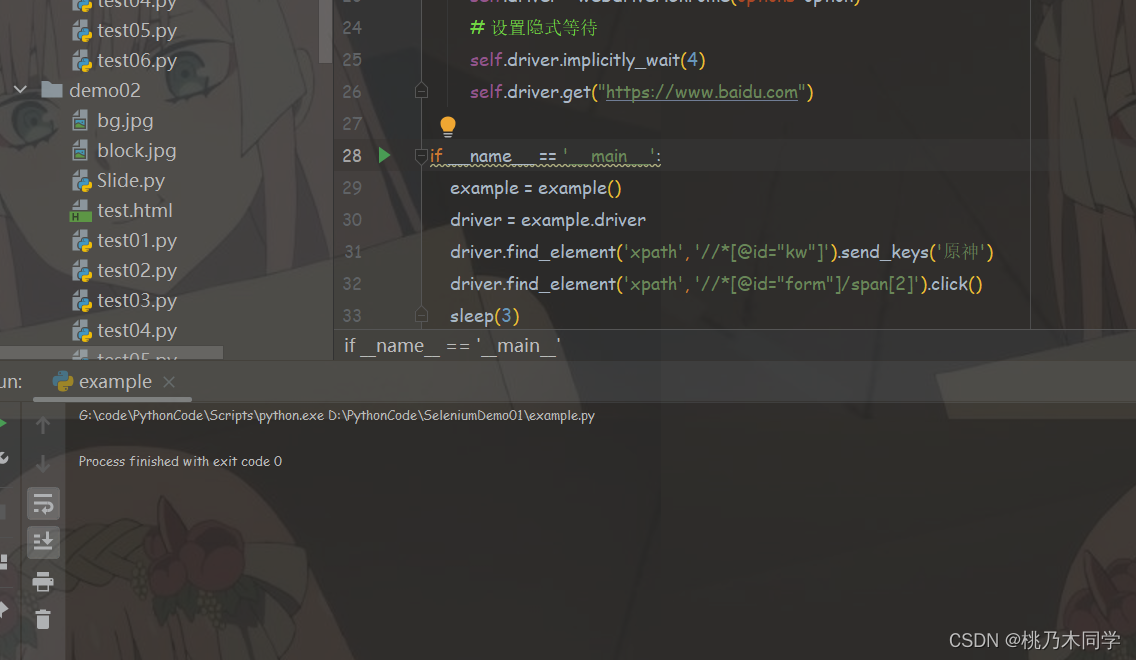Click the click() call on line 32
This screenshot has width=1136, height=660.
956,284
